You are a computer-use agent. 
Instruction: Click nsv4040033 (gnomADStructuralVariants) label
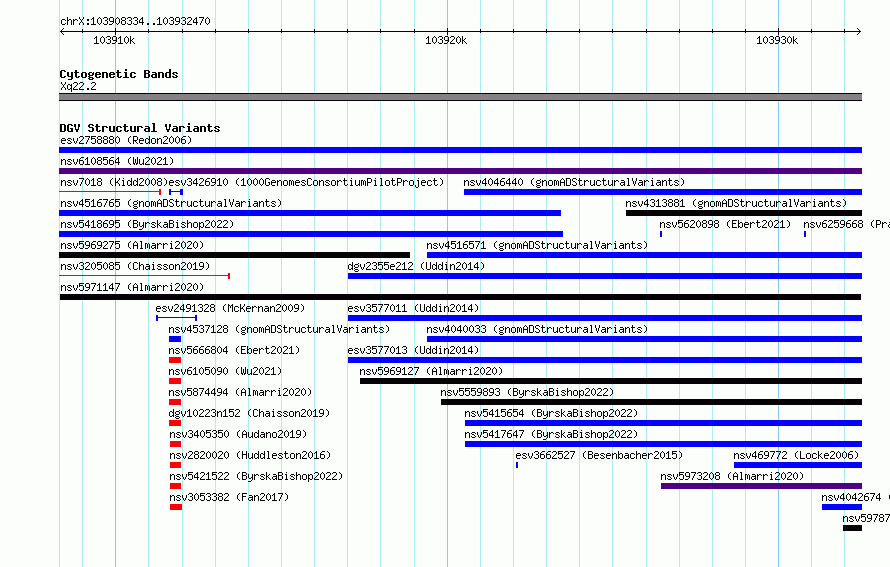point(537,329)
